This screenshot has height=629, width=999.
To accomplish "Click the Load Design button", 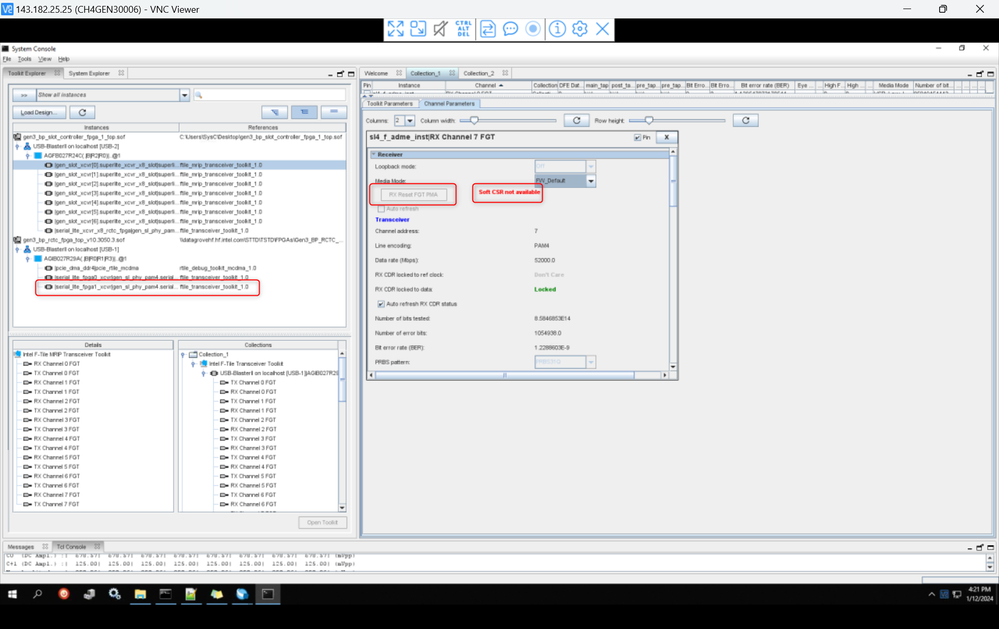I will (x=39, y=113).
